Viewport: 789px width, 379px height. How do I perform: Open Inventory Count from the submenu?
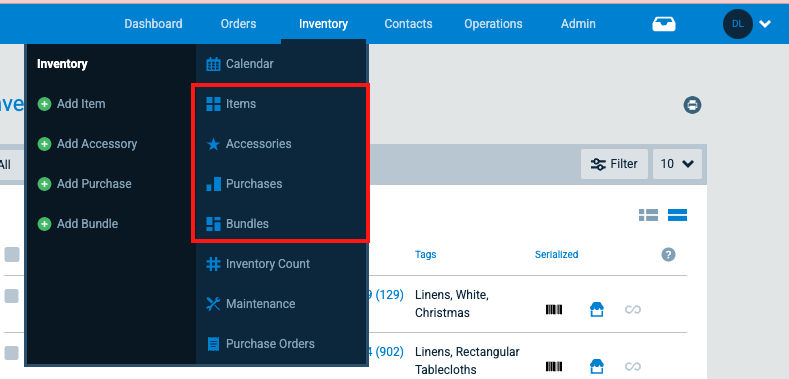[268, 264]
